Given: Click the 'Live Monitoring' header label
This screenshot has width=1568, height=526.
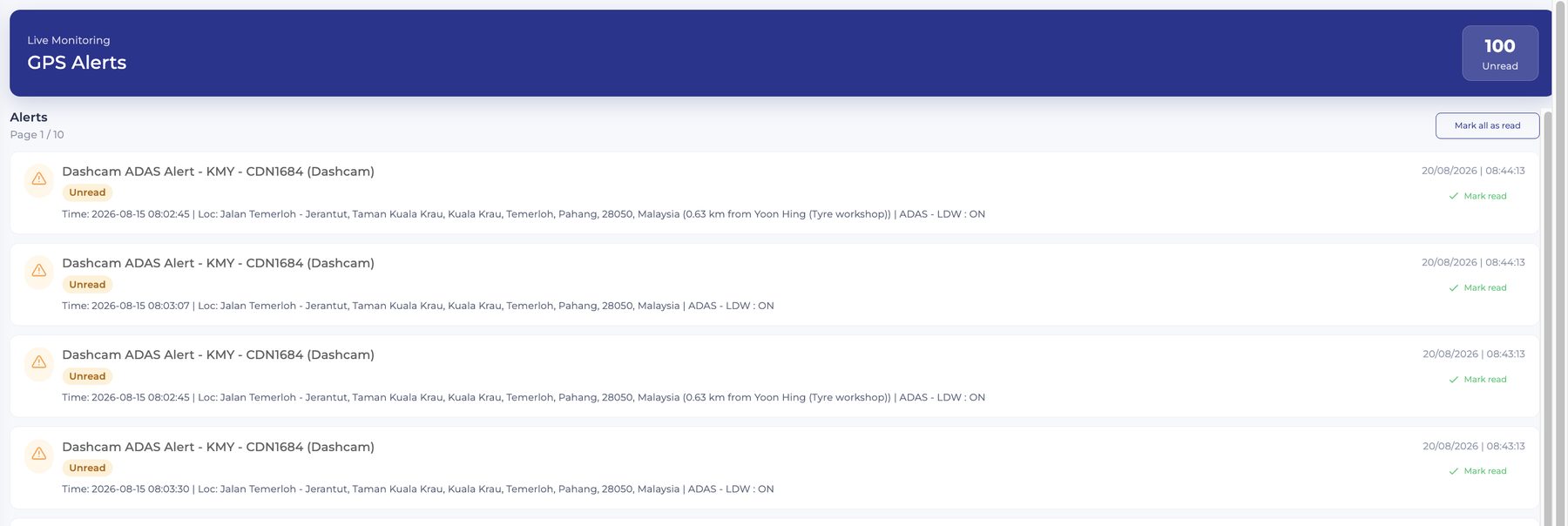Looking at the screenshot, I should 69,40.
